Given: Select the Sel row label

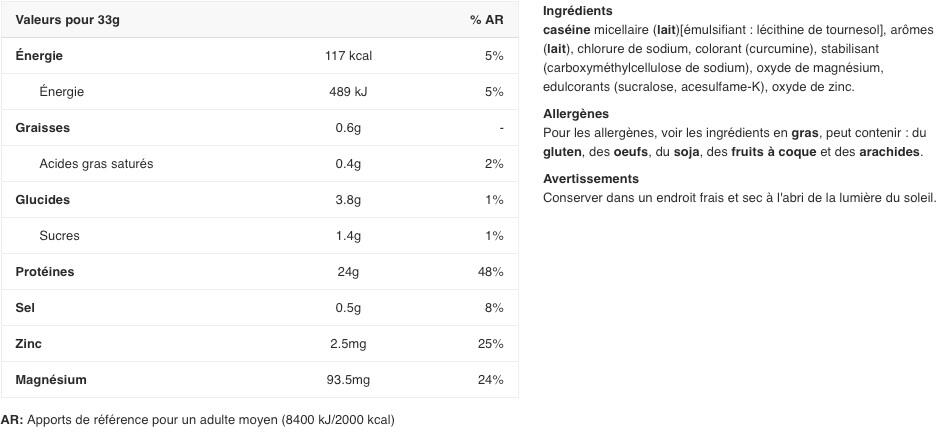Looking at the screenshot, I should (x=25, y=308).
